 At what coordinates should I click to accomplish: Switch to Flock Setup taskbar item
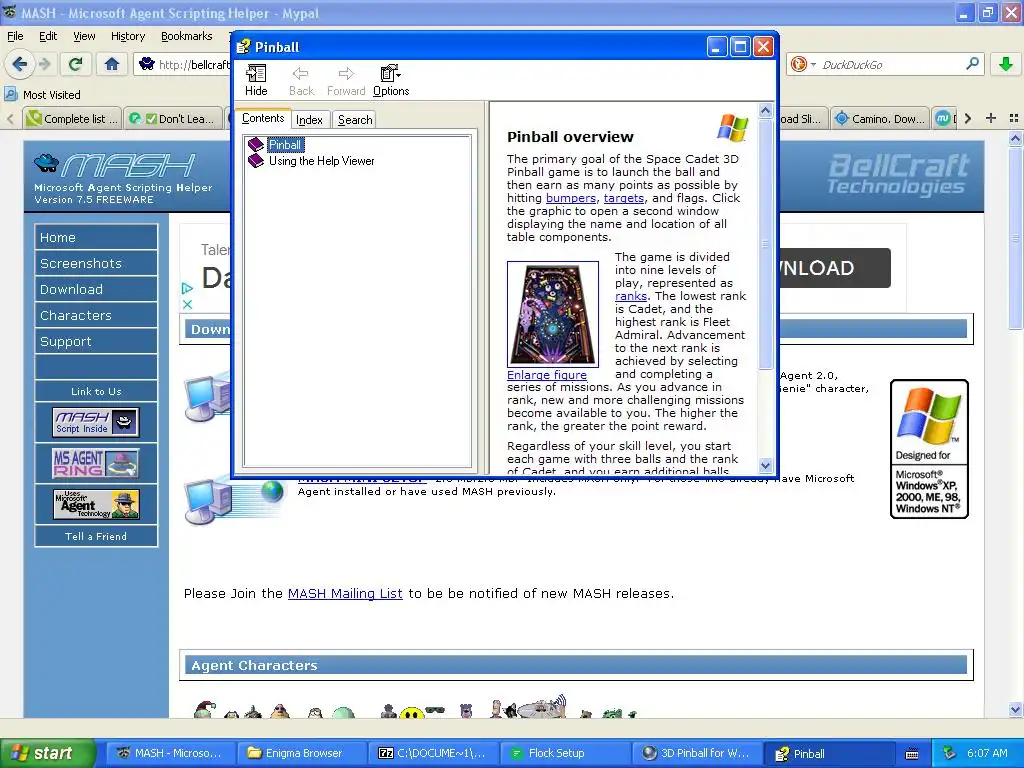[565, 753]
